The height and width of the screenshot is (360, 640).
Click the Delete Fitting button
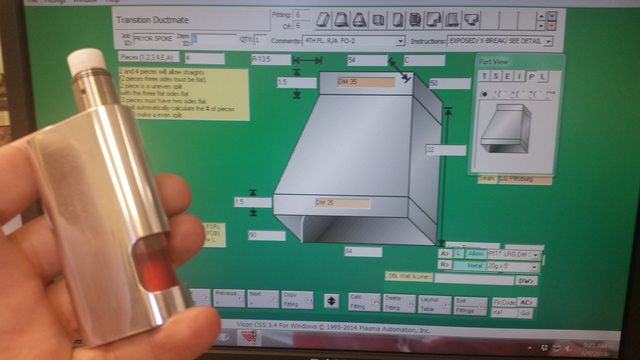(399, 303)
